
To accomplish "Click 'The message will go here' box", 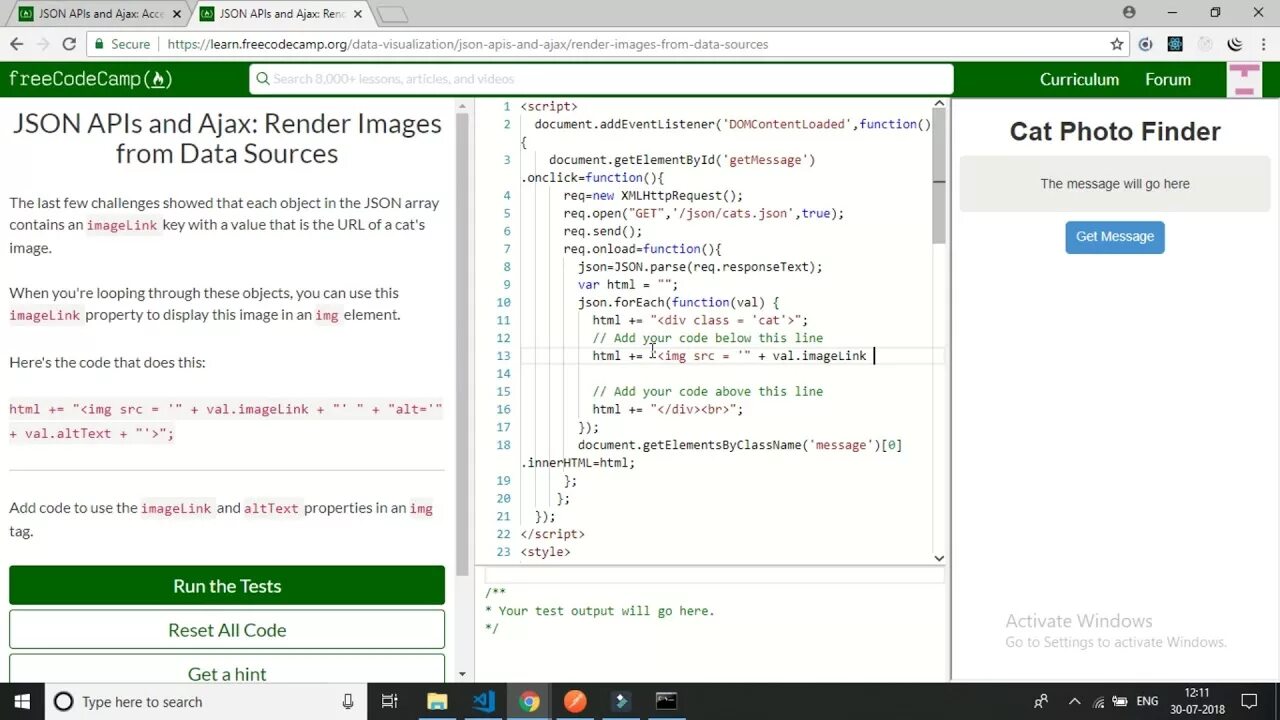I will [1115, 184].
